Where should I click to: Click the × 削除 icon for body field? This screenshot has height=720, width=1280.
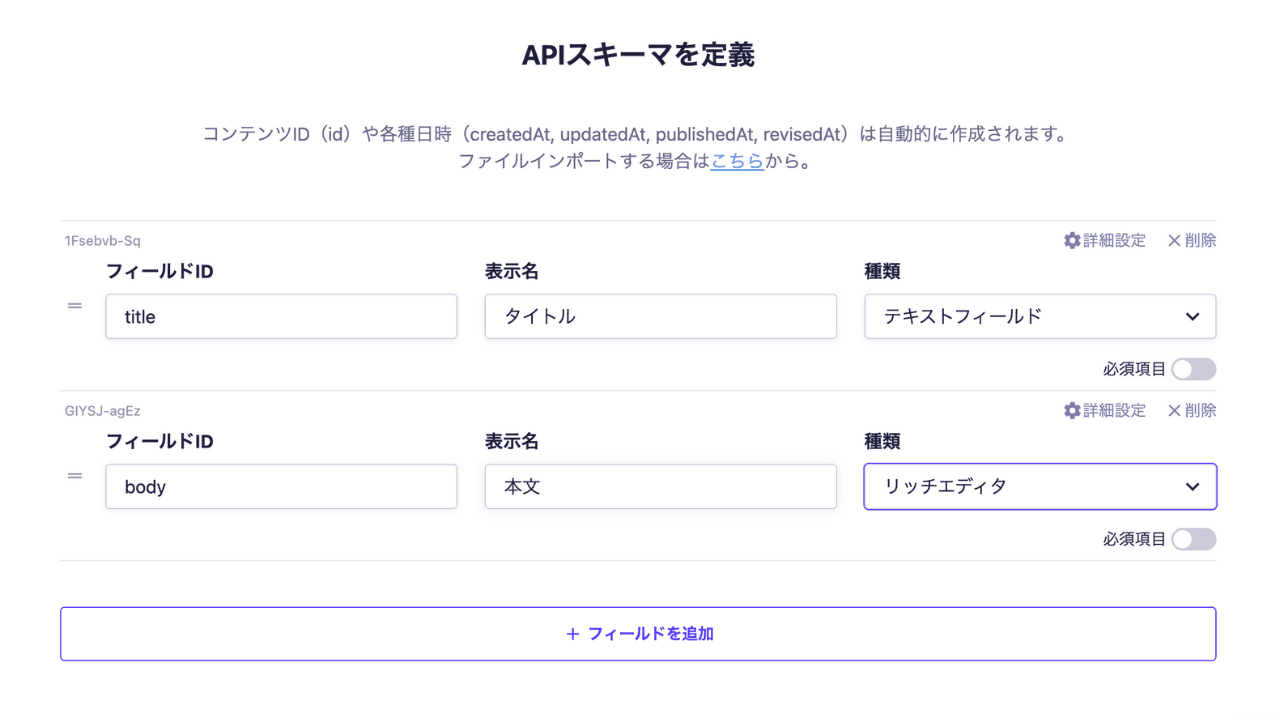(x=1174, y=411)
